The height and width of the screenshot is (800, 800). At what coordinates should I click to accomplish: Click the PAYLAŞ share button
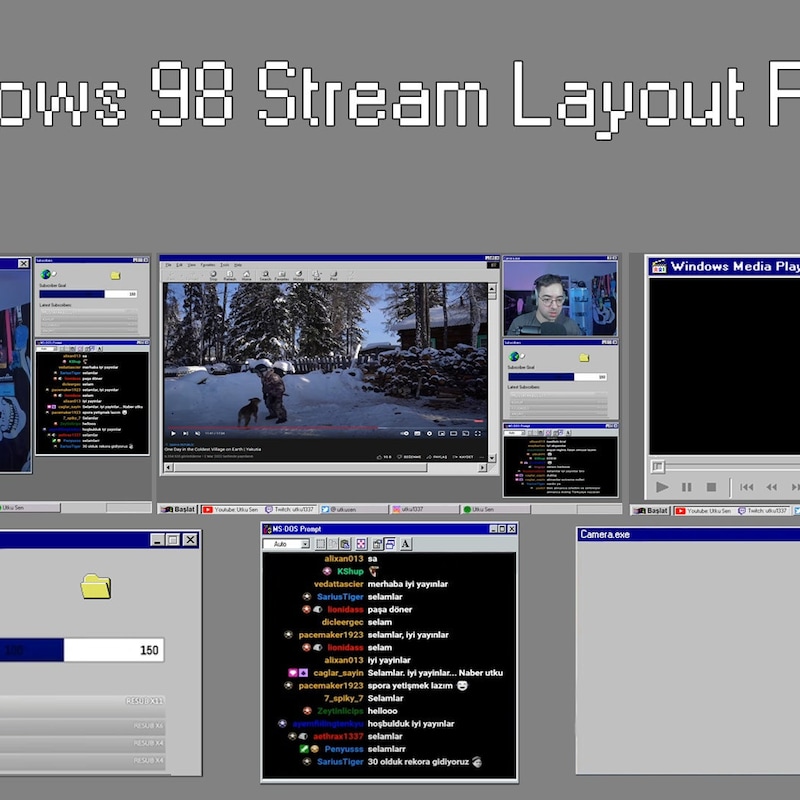[436, 456]
